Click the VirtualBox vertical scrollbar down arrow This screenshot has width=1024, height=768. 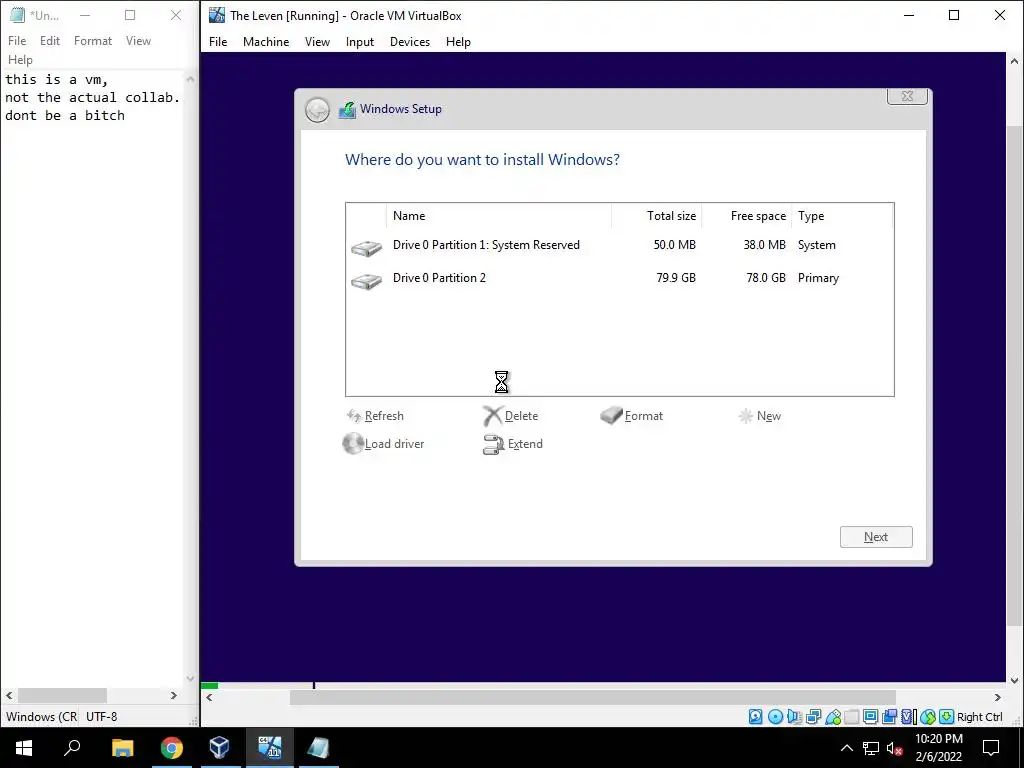click(1014, 680)
